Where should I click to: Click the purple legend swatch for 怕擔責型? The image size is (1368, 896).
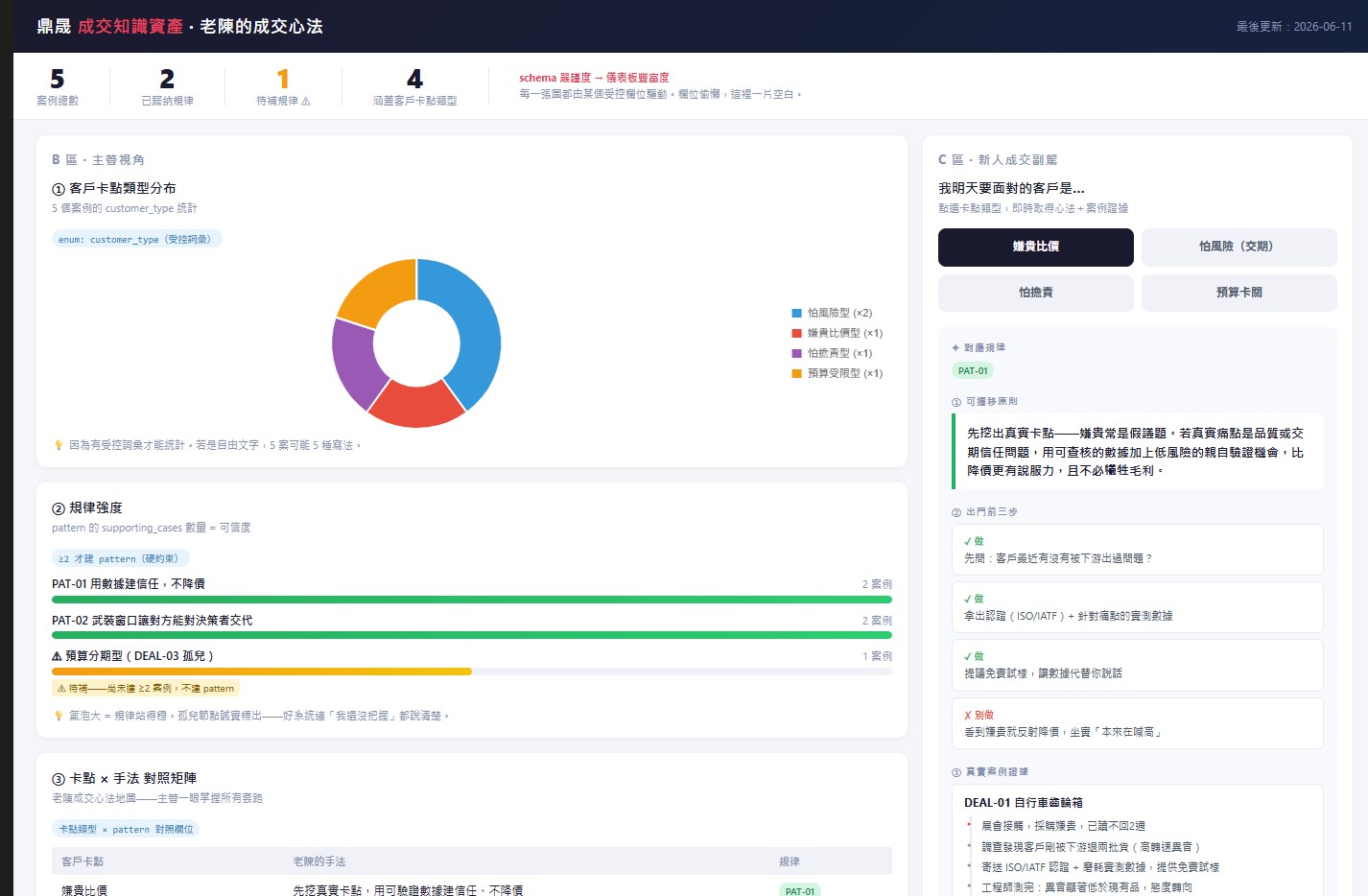point(796,353)
